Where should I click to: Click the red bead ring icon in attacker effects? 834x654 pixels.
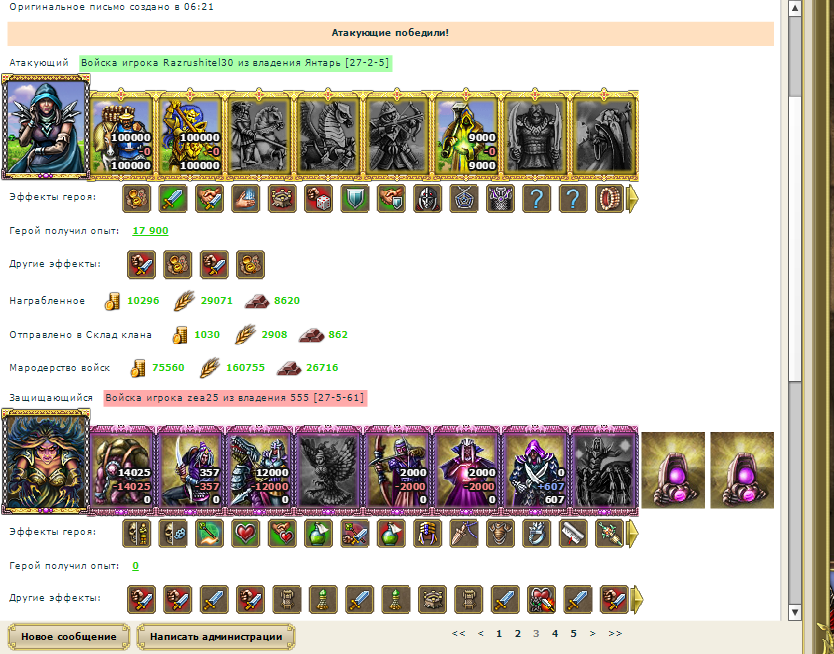609,199
